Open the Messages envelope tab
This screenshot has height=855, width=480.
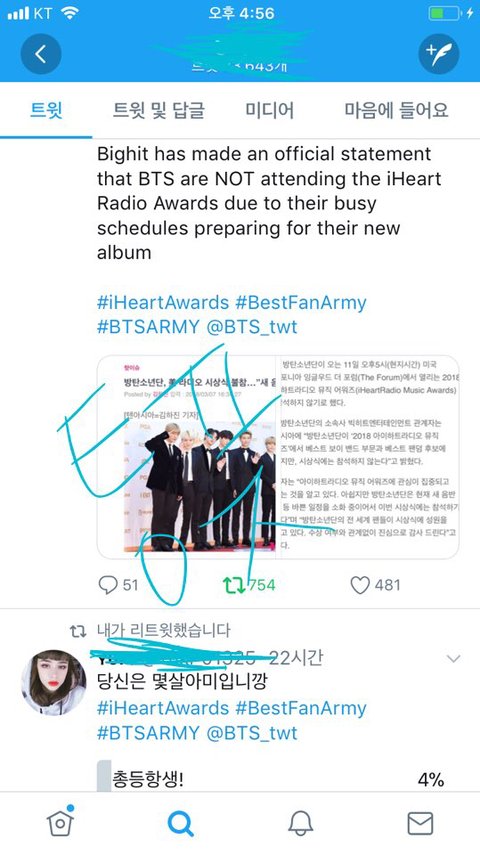(421, 823)
